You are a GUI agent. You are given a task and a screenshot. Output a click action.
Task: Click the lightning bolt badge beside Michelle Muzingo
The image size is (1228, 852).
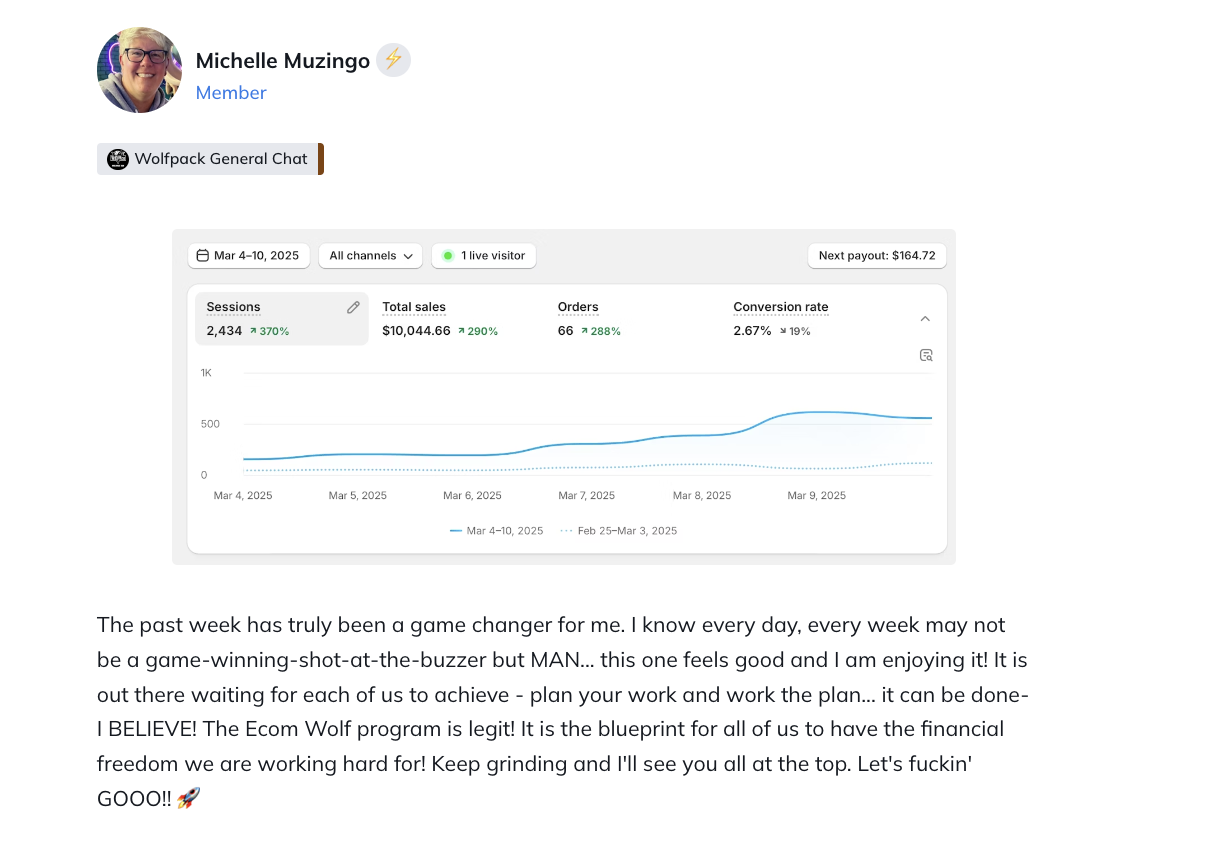click(x=393, y=60)
